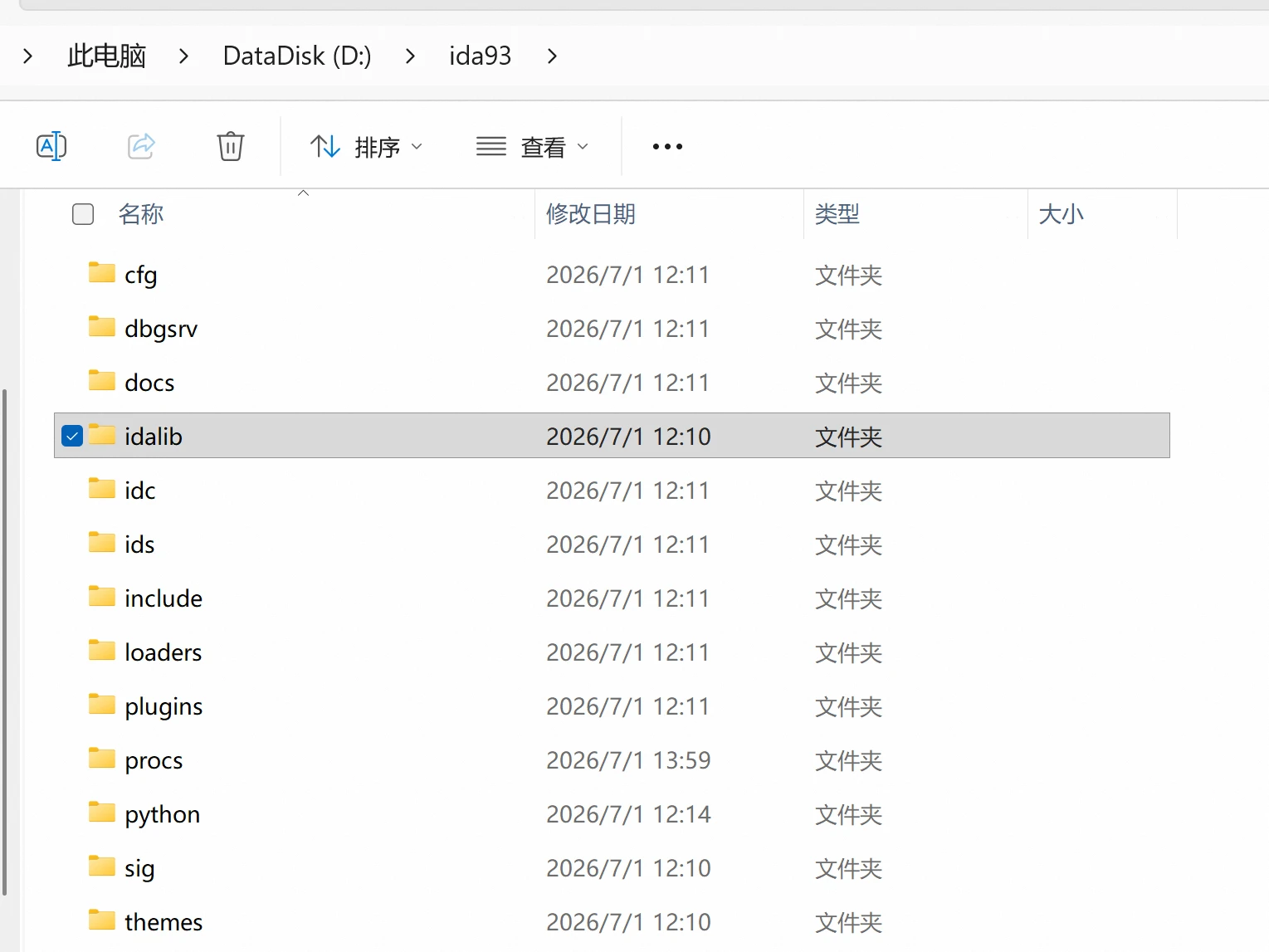Screen dimensions: 1269x952
Task: Toggle the select-all checkbox beside 名称
Action: pyautogui.click(x=83, y=214)
